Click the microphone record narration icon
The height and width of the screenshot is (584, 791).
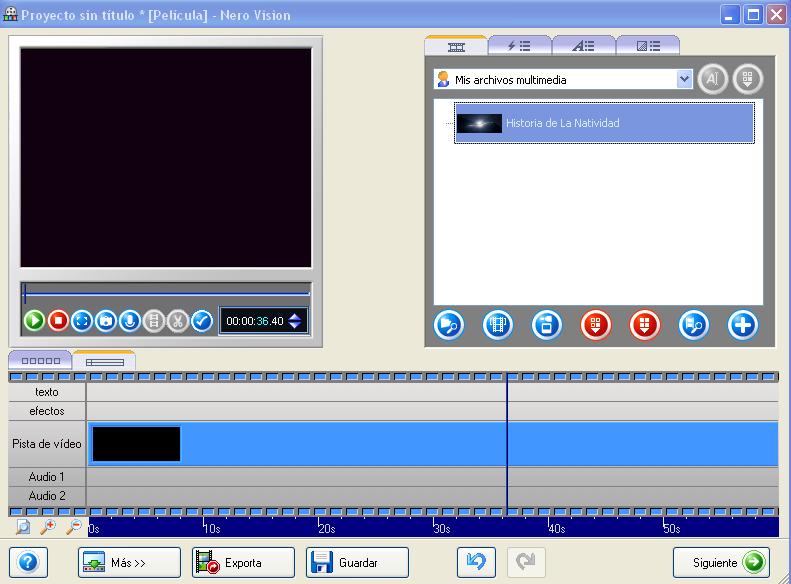129,321
